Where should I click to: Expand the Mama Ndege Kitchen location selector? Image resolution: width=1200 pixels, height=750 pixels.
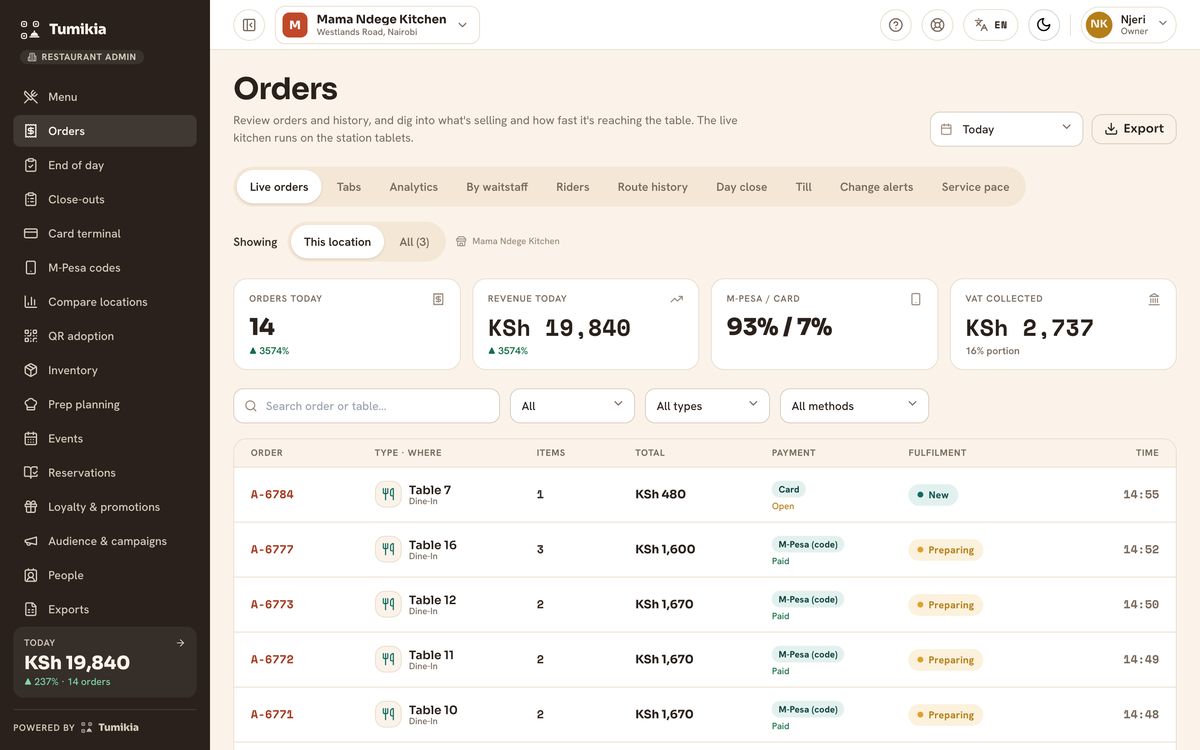coord(377,25)
